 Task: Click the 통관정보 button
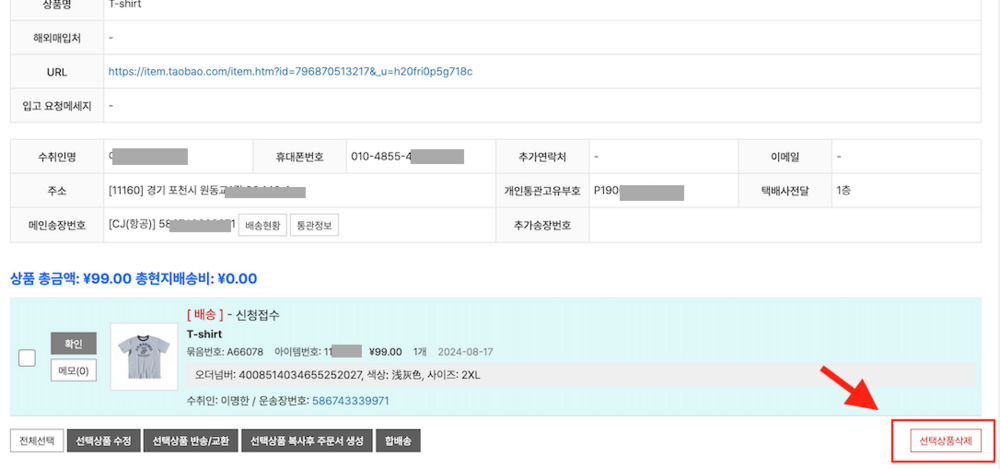coord(314,225)
